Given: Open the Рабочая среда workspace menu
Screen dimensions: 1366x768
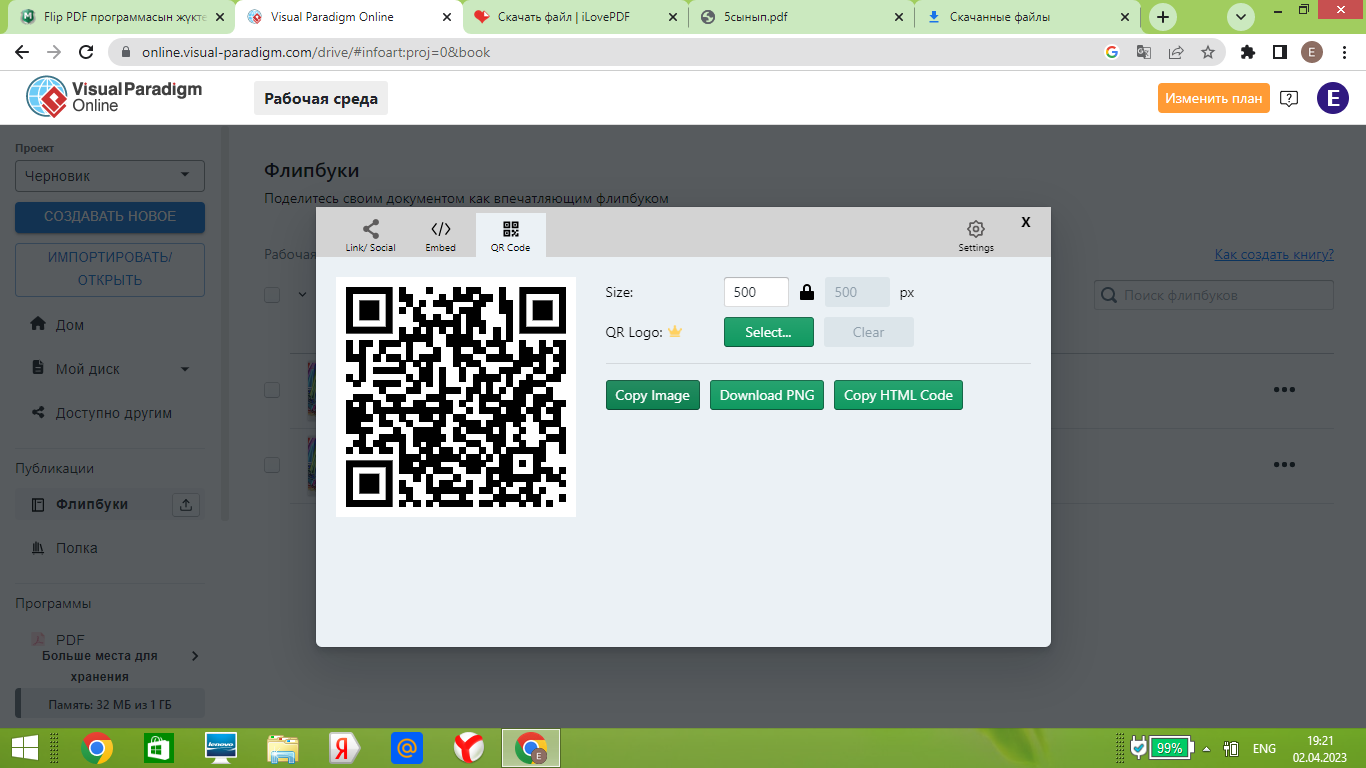Looking at the screenshot, I should [321, 98].
